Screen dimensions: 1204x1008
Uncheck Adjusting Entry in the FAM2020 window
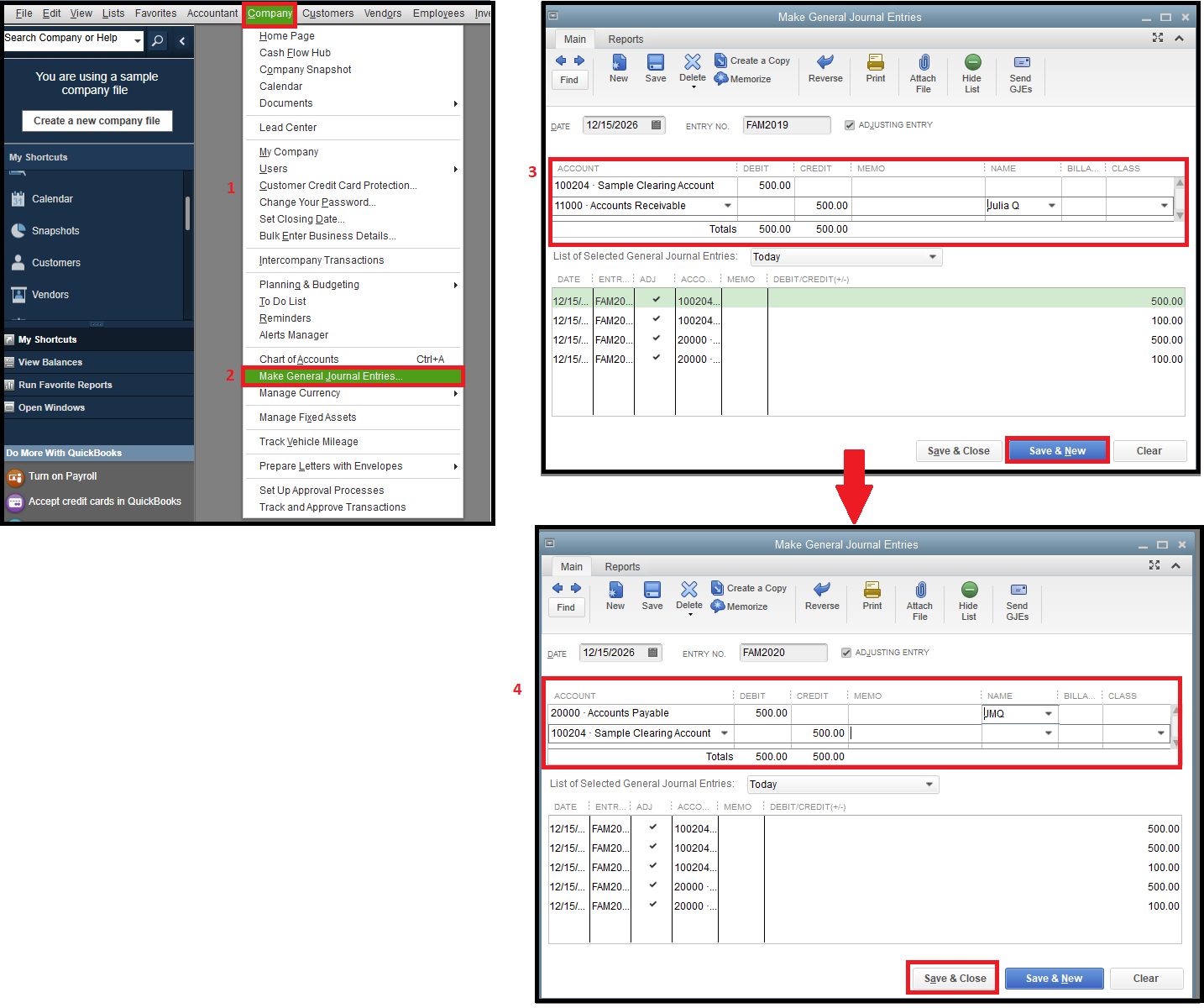point(846,652)
